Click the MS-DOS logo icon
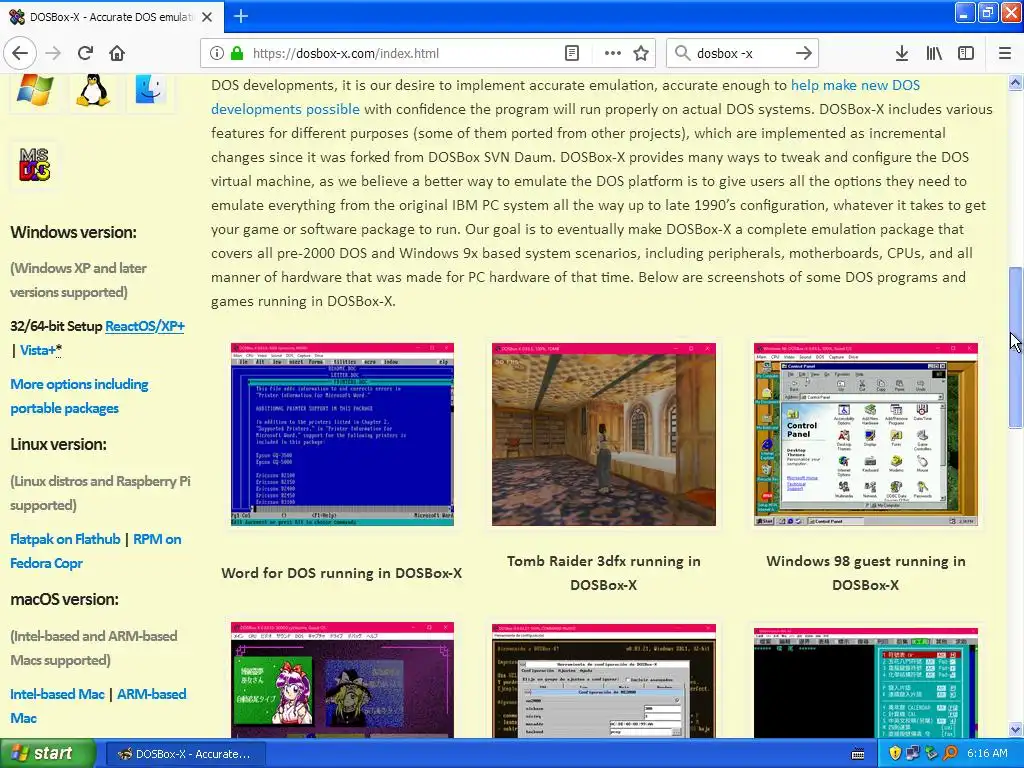Viewport: 1024px width, 768px height. tap(34, 165)
